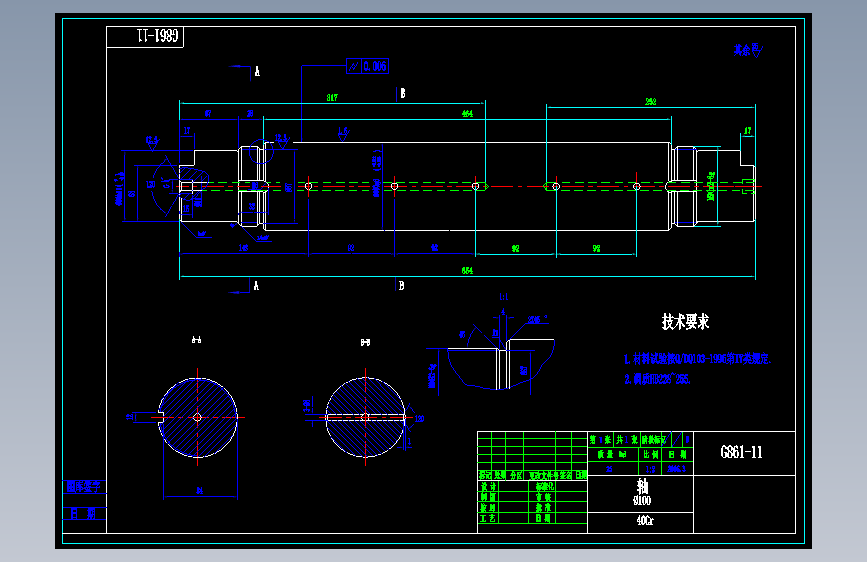Click the 145 bottom dimension
867x562 pixels.
(x=243, y=248)
